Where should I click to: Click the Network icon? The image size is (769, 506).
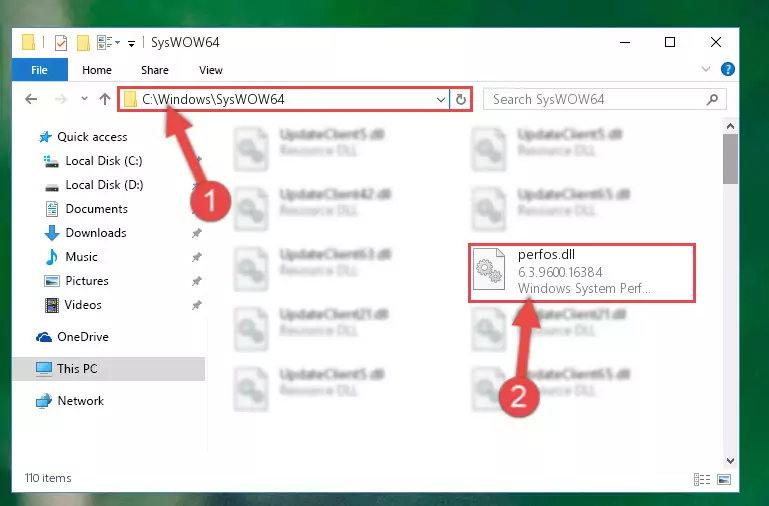[x=44, y=401]
